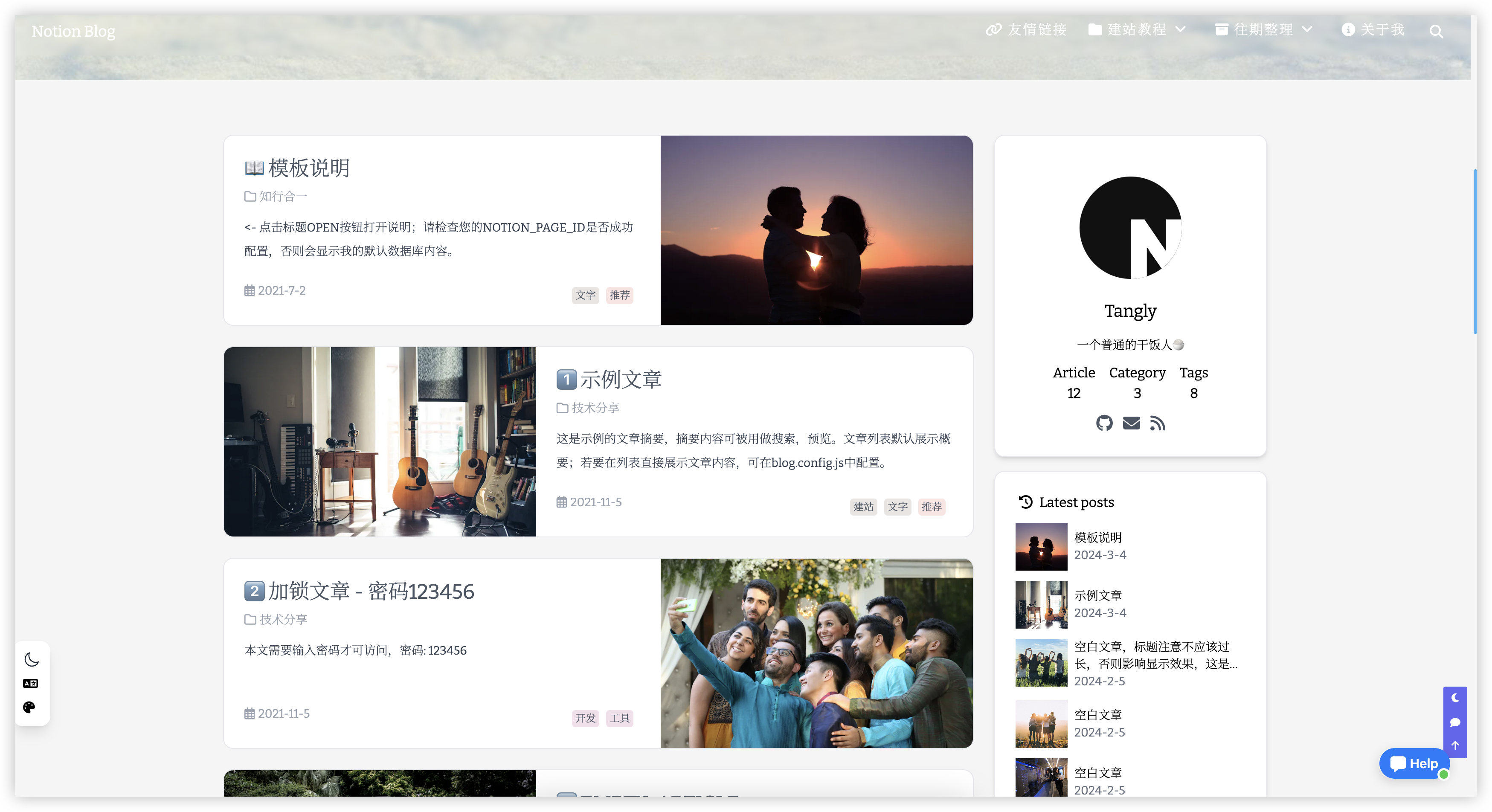Expand the 往期整理 dropdown chevron
The height and width of the screenshot is (812, 1492).
[x=1306, y=29]
